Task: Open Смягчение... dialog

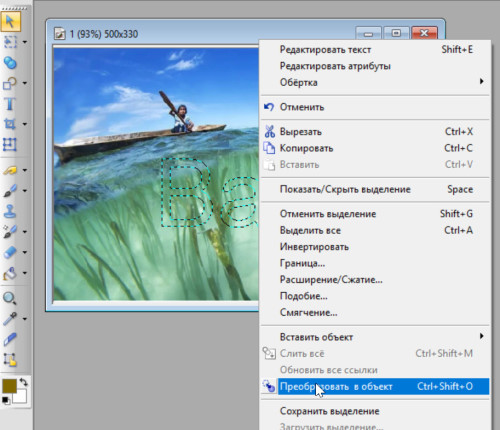Action: 375,312
